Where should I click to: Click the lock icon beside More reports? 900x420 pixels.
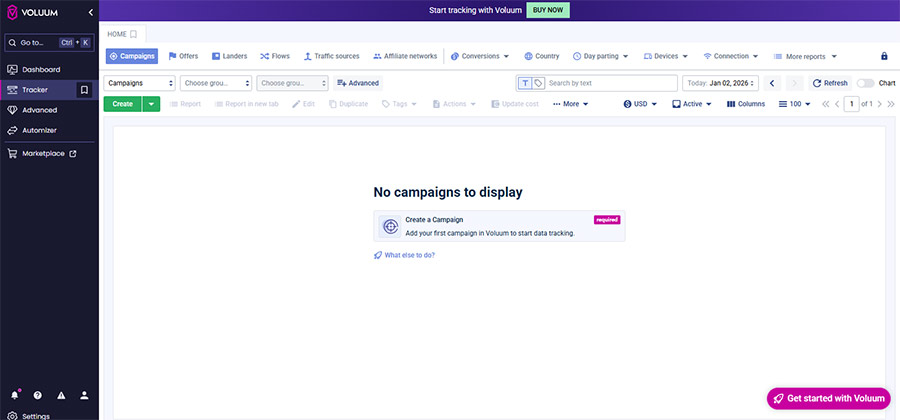(883, 56)
